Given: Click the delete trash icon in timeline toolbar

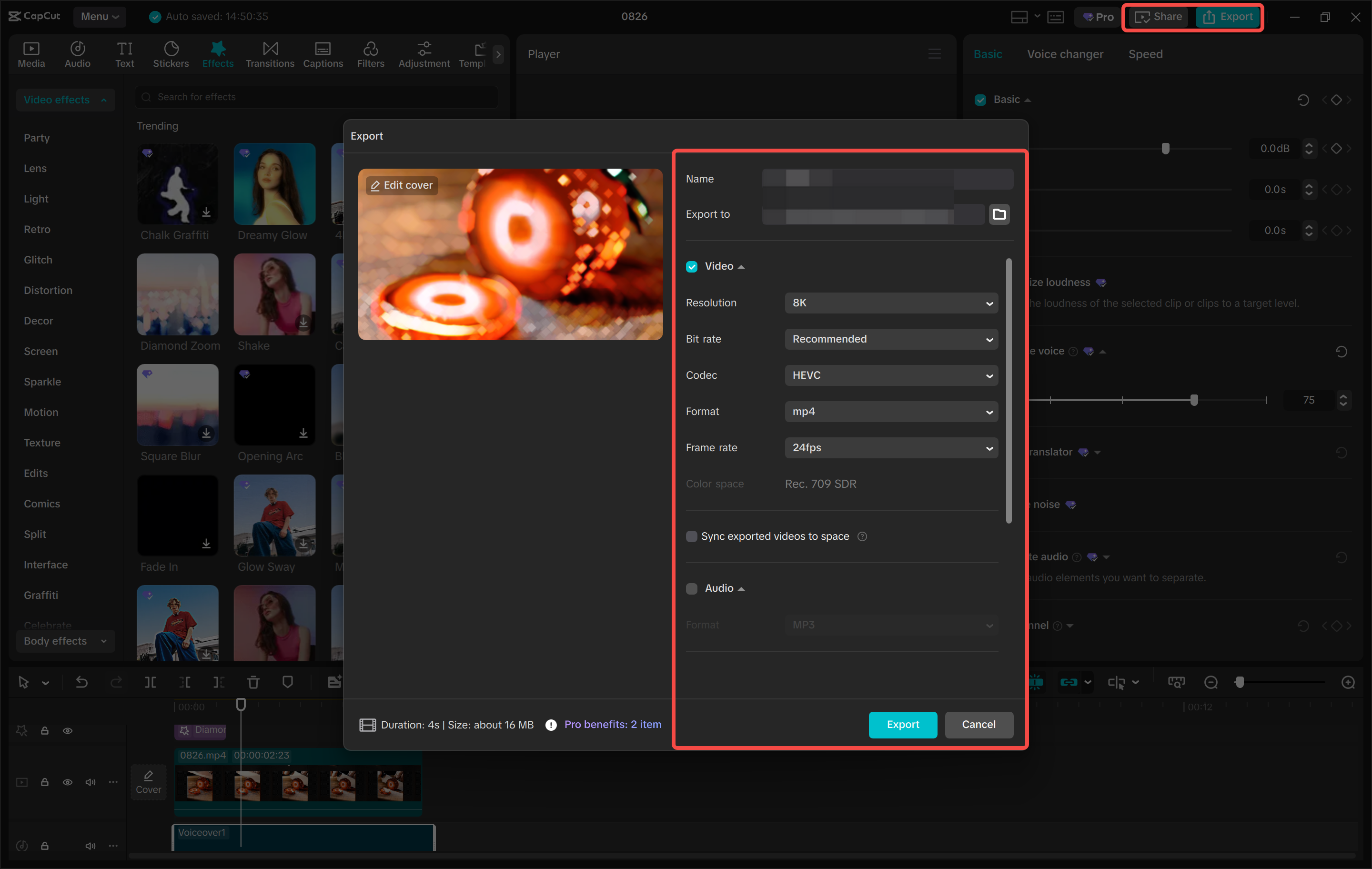Looking at the screenshot, I should (253, 682).
